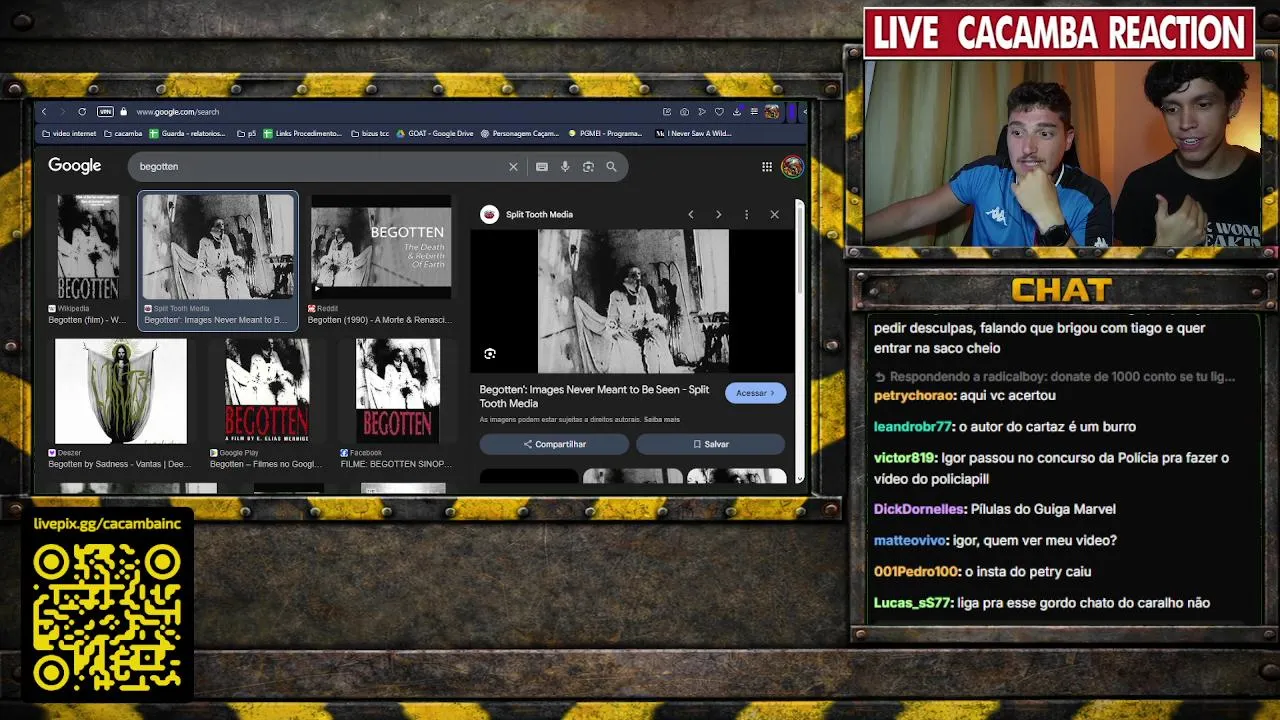This screenshot has width=1280, height=720.
Task: Open the downloads icon in browser toolbar
Action: coord(737,112)
